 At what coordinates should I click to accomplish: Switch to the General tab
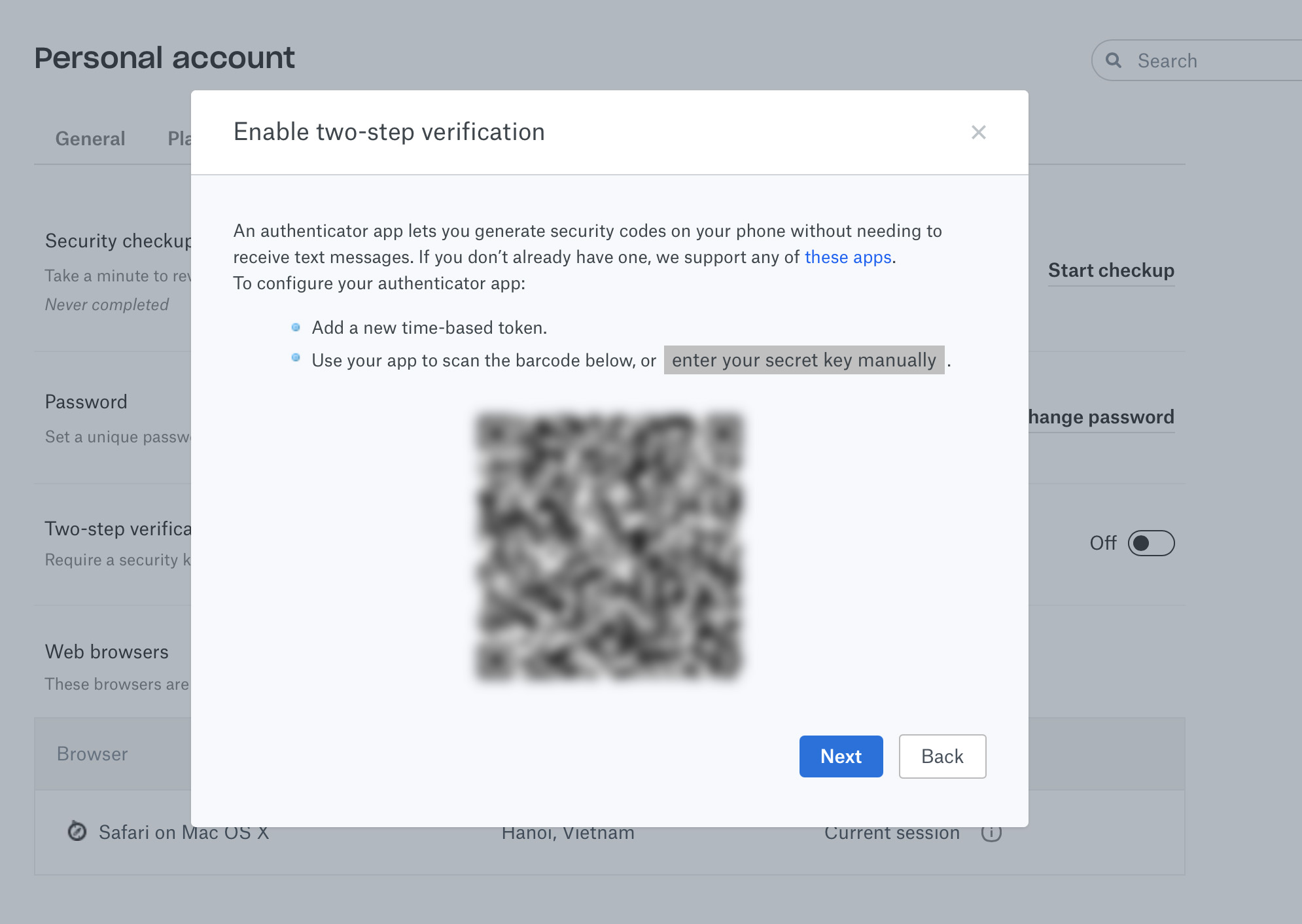click(90, 139)
